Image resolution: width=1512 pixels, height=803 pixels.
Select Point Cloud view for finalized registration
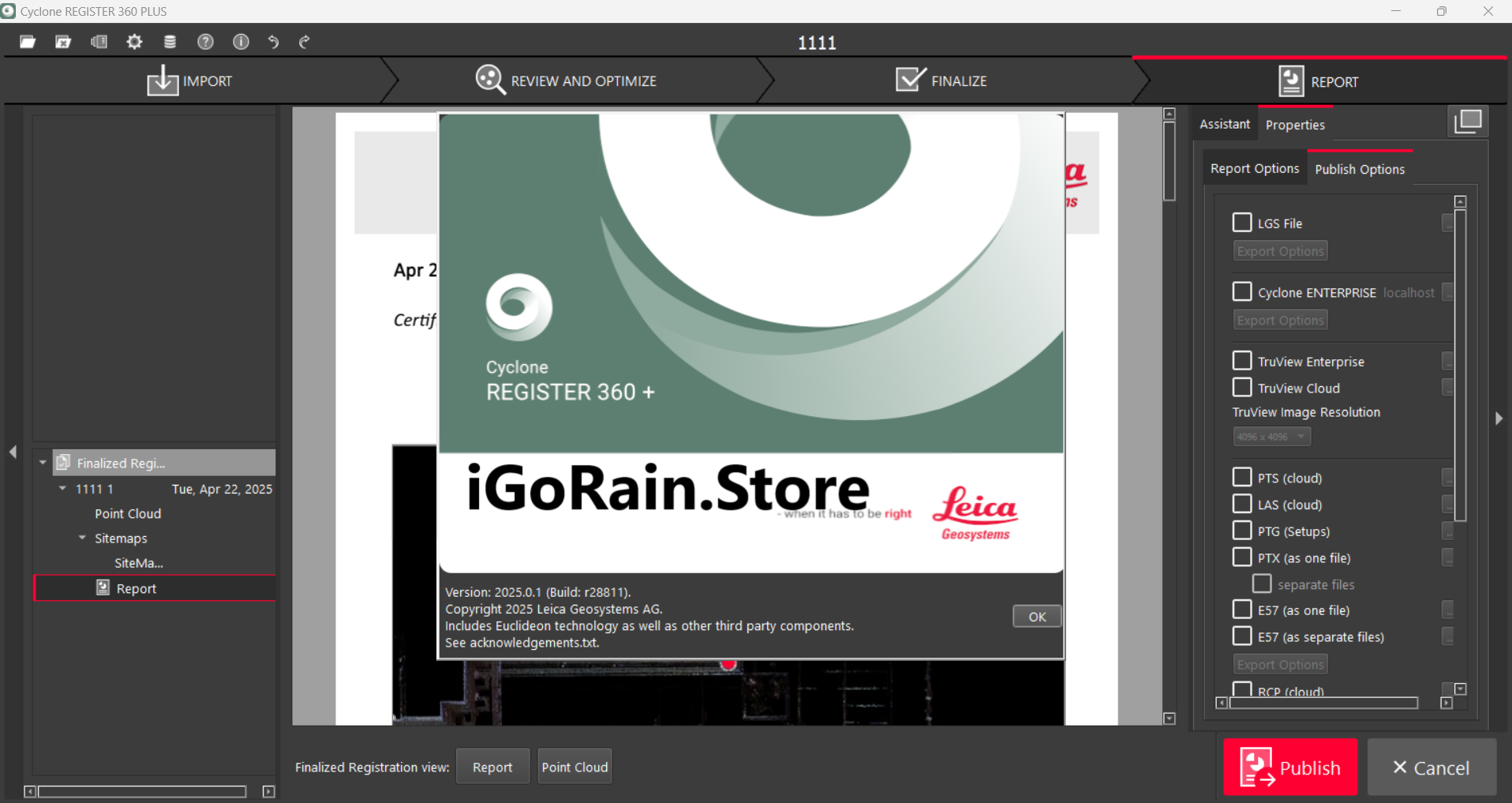point(574,766)
